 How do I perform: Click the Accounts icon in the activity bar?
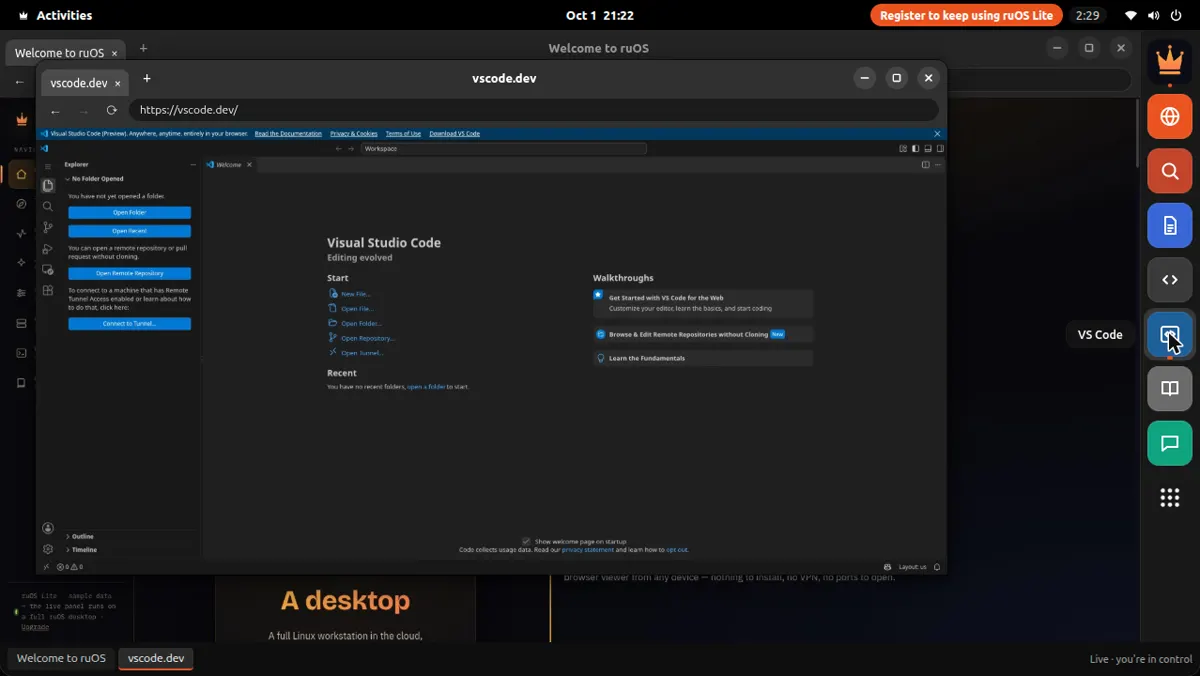47,528
